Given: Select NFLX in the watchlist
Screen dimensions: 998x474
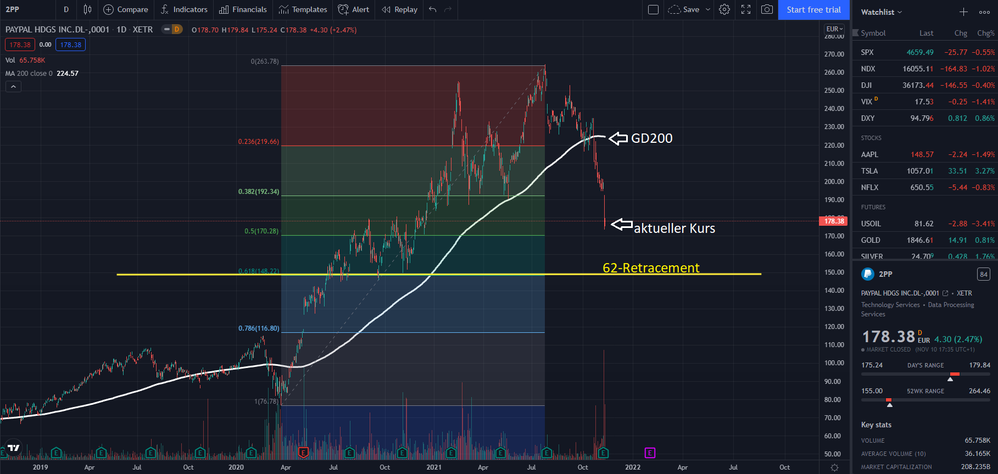Looking at the screenshot, I should coord(926,187).
